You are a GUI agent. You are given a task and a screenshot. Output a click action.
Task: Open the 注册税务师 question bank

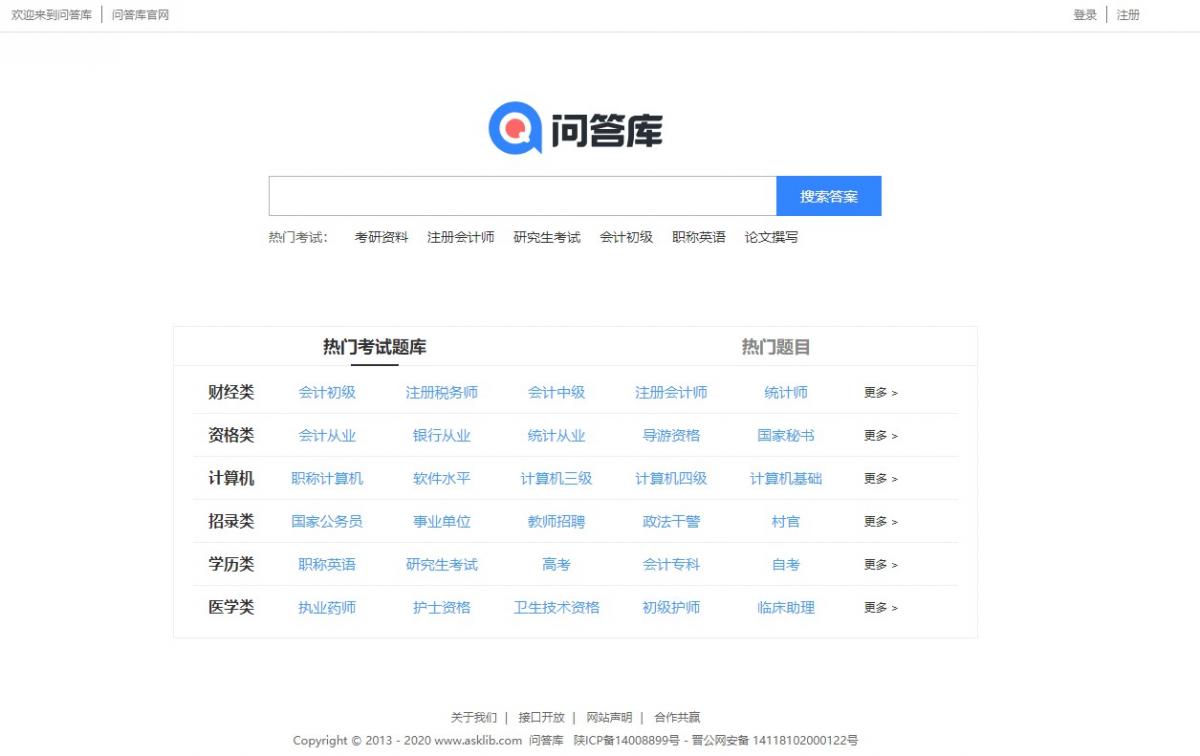coord(441,393)
